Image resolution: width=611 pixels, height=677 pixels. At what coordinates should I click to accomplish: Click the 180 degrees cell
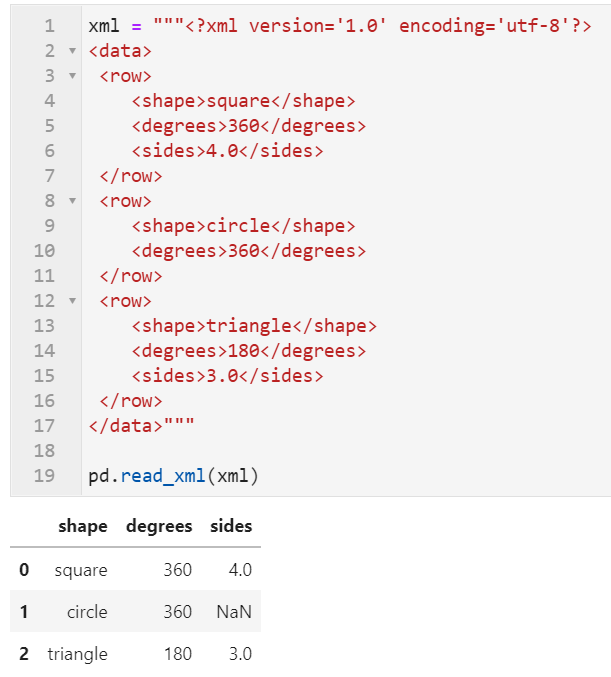[178, 654]
